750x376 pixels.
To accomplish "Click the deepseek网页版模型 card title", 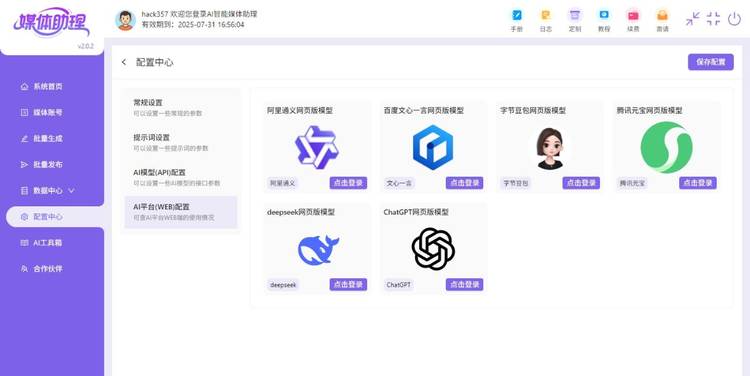I will [x=300, y=212].
